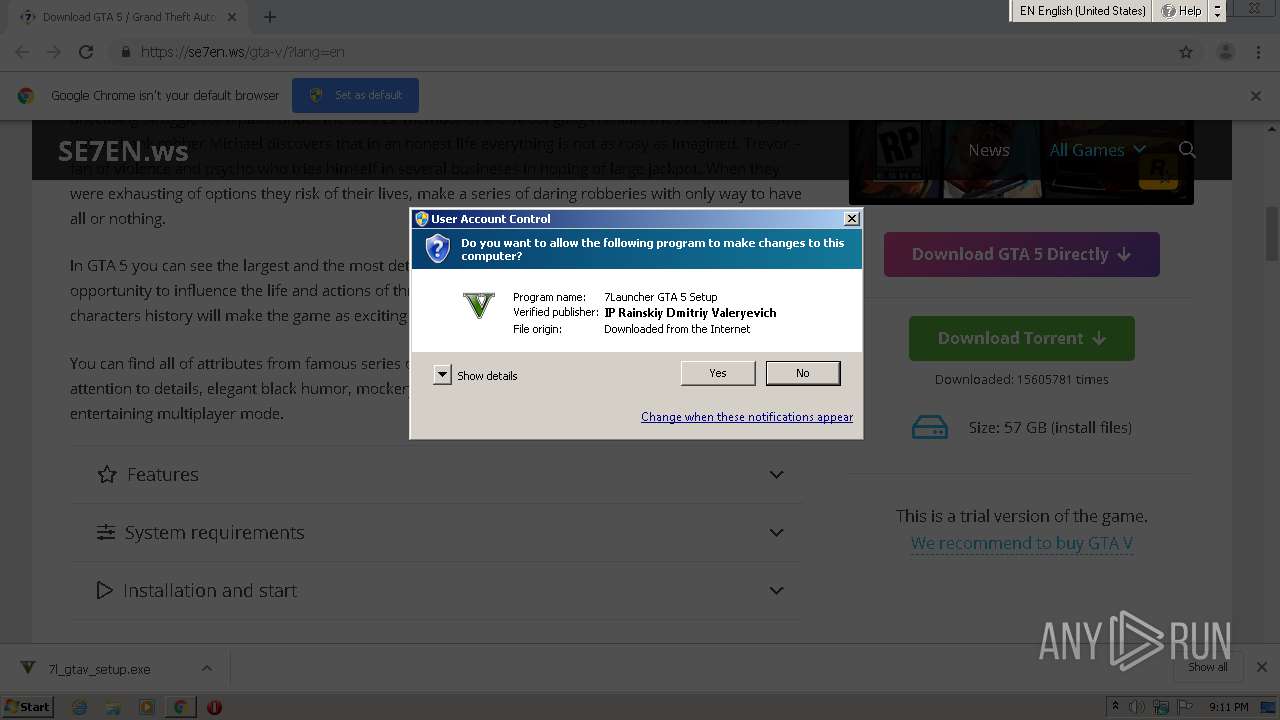Click the Chrome forward arrow
The image size is (1280, 720).
[x=54, y=52]
